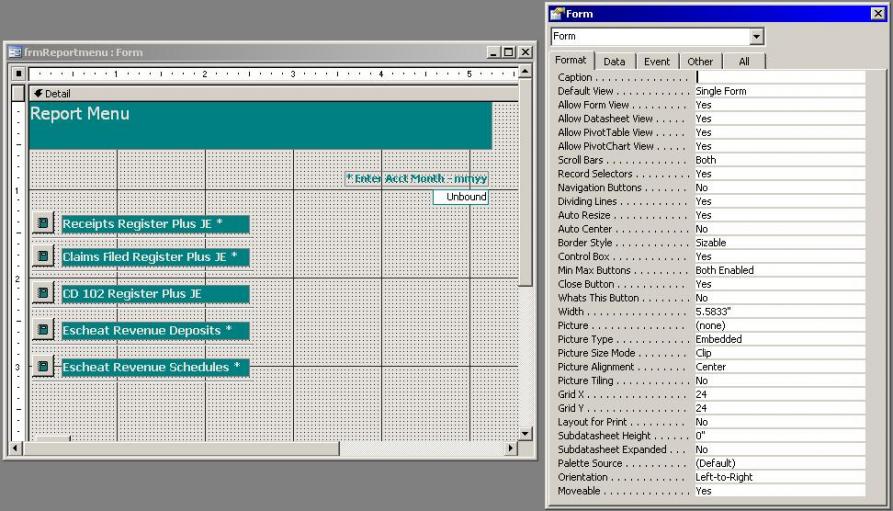Click the Allow PivotChart View value
The image size is (893, 511).
[780, 146]
